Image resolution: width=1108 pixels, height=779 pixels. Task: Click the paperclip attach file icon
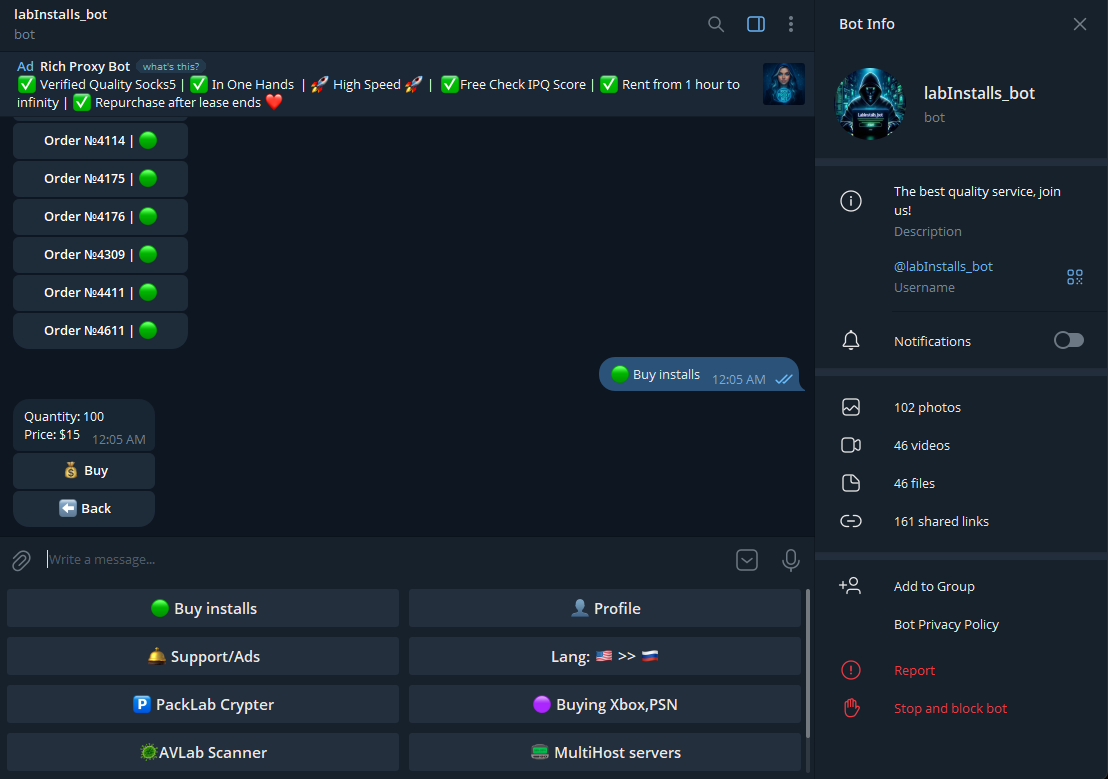tap(21, 560)
